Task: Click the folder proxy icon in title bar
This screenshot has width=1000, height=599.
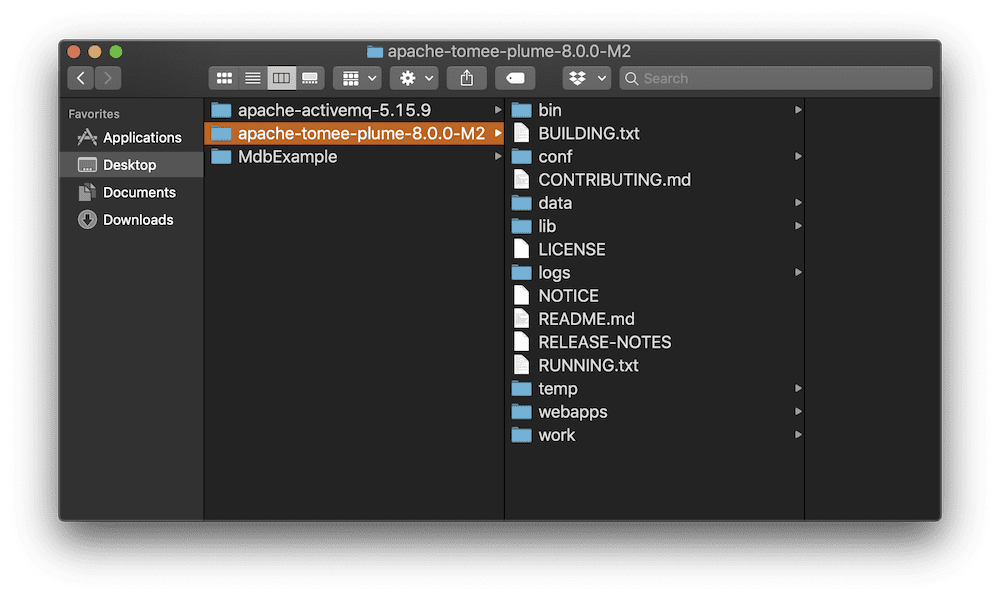Action: click(375, 51)
